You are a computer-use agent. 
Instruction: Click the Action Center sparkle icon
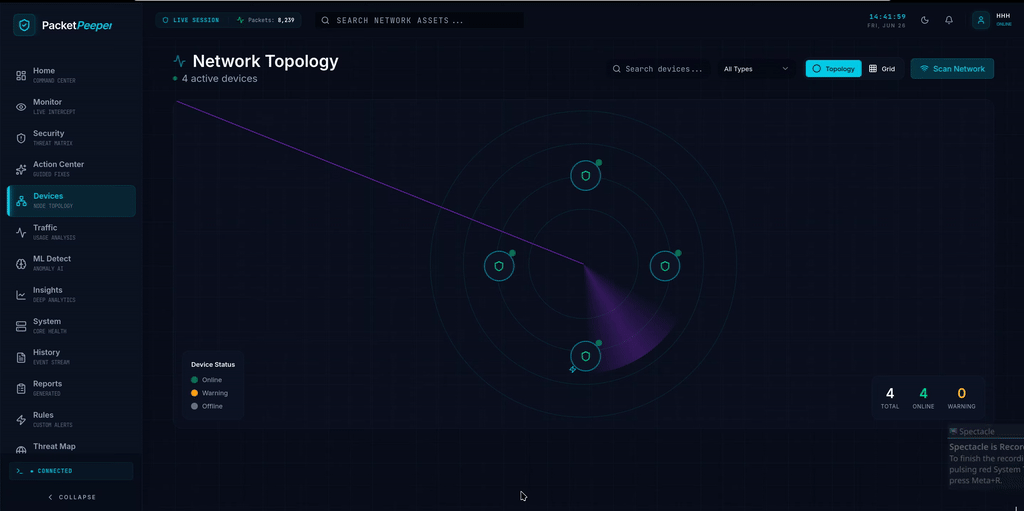point(21,169)
